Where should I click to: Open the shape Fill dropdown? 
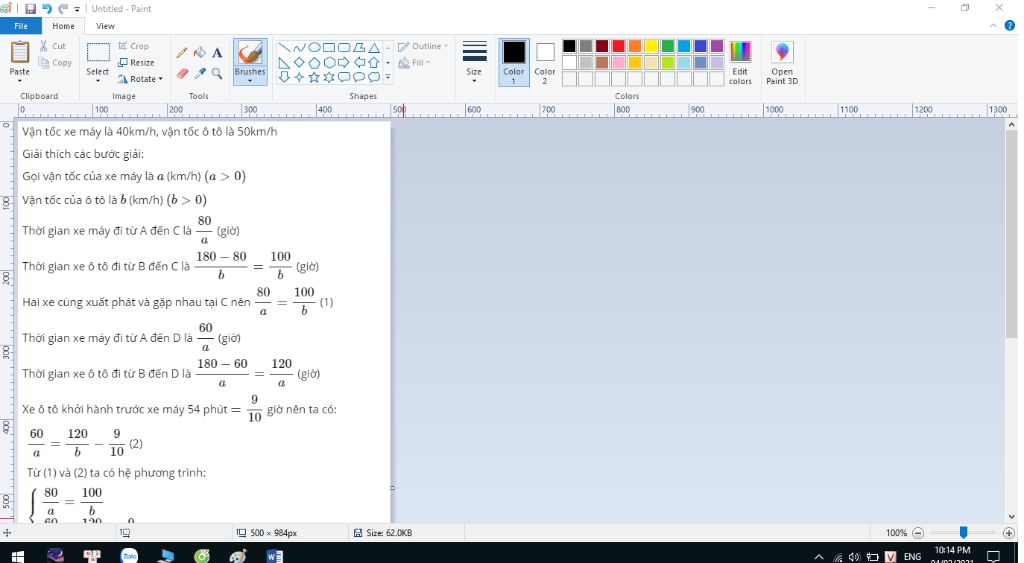415,63
